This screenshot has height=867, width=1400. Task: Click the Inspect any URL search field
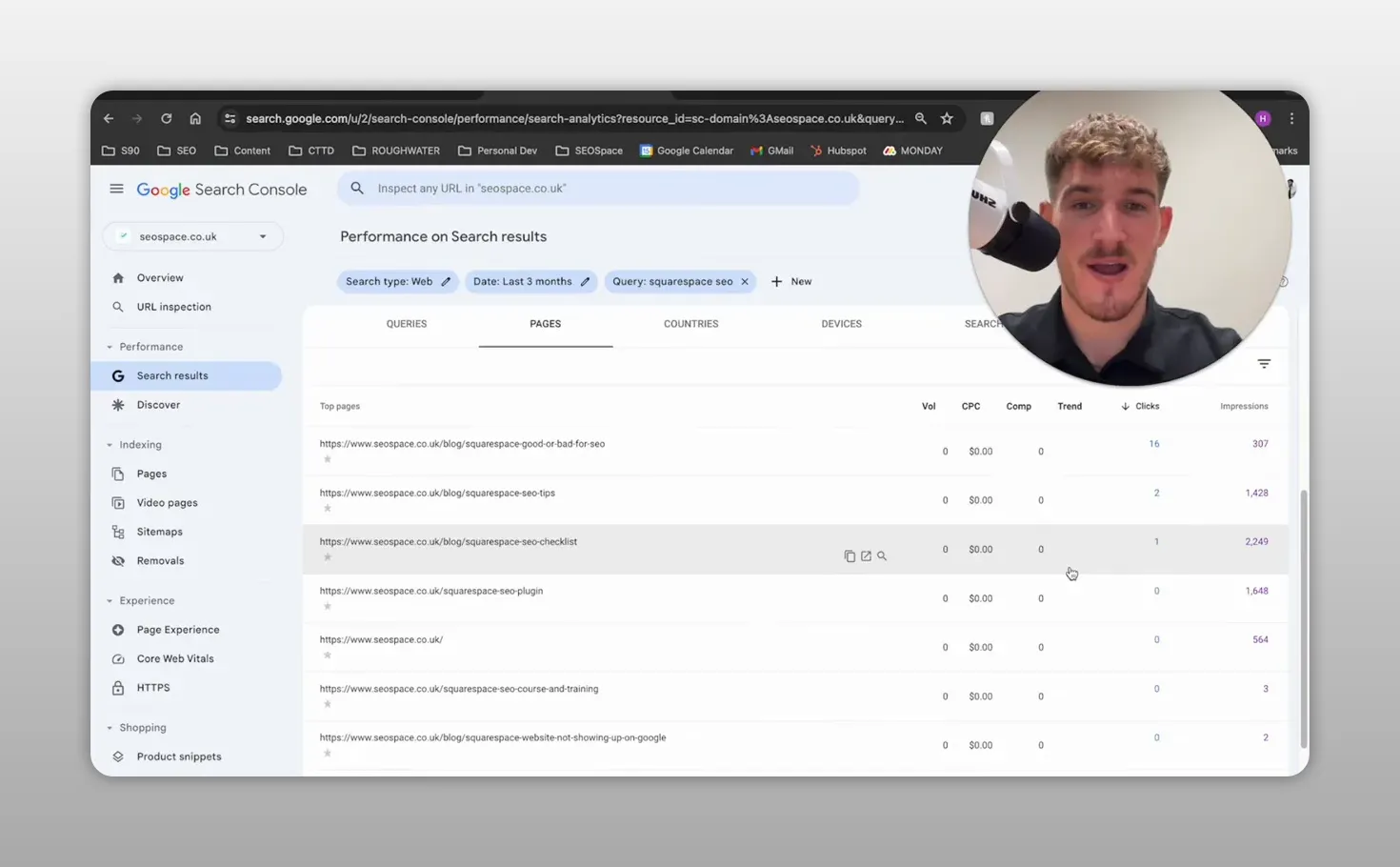(598, 189)
